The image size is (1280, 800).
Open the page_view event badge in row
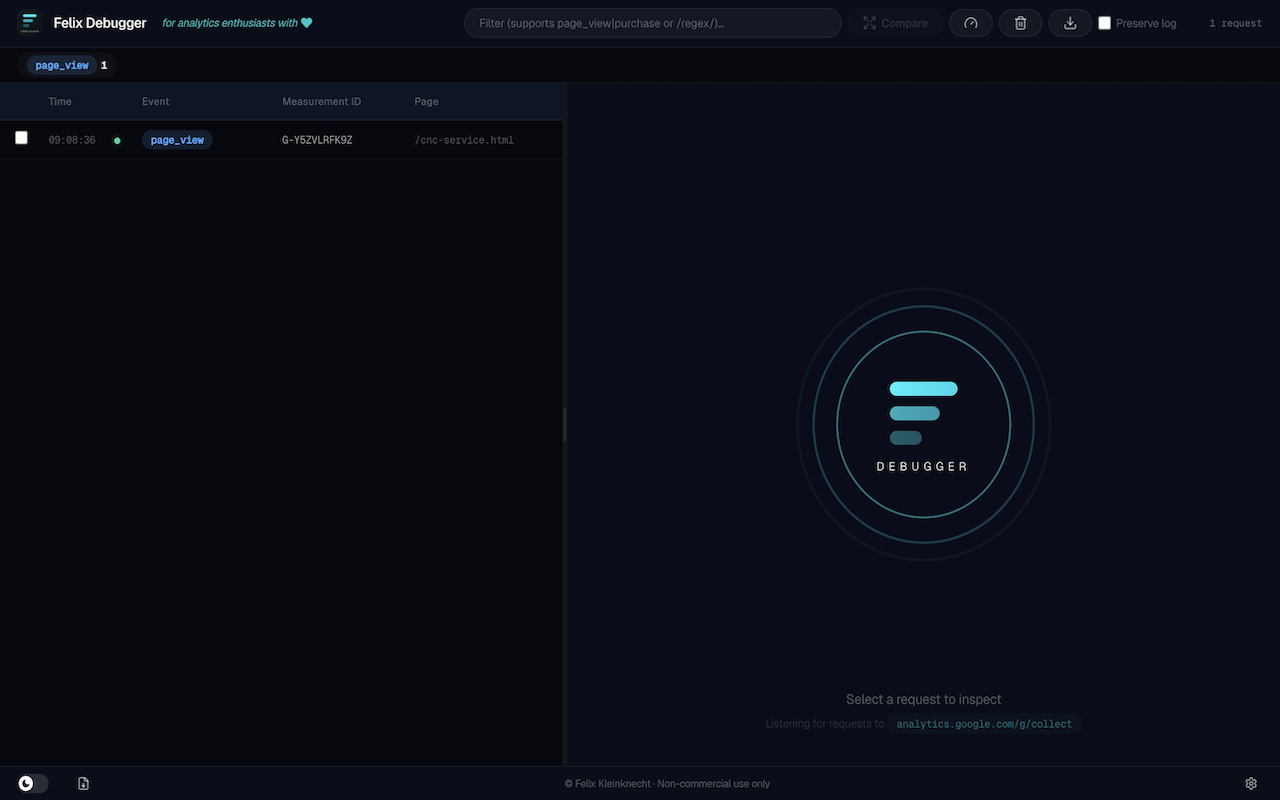point(177,140)
